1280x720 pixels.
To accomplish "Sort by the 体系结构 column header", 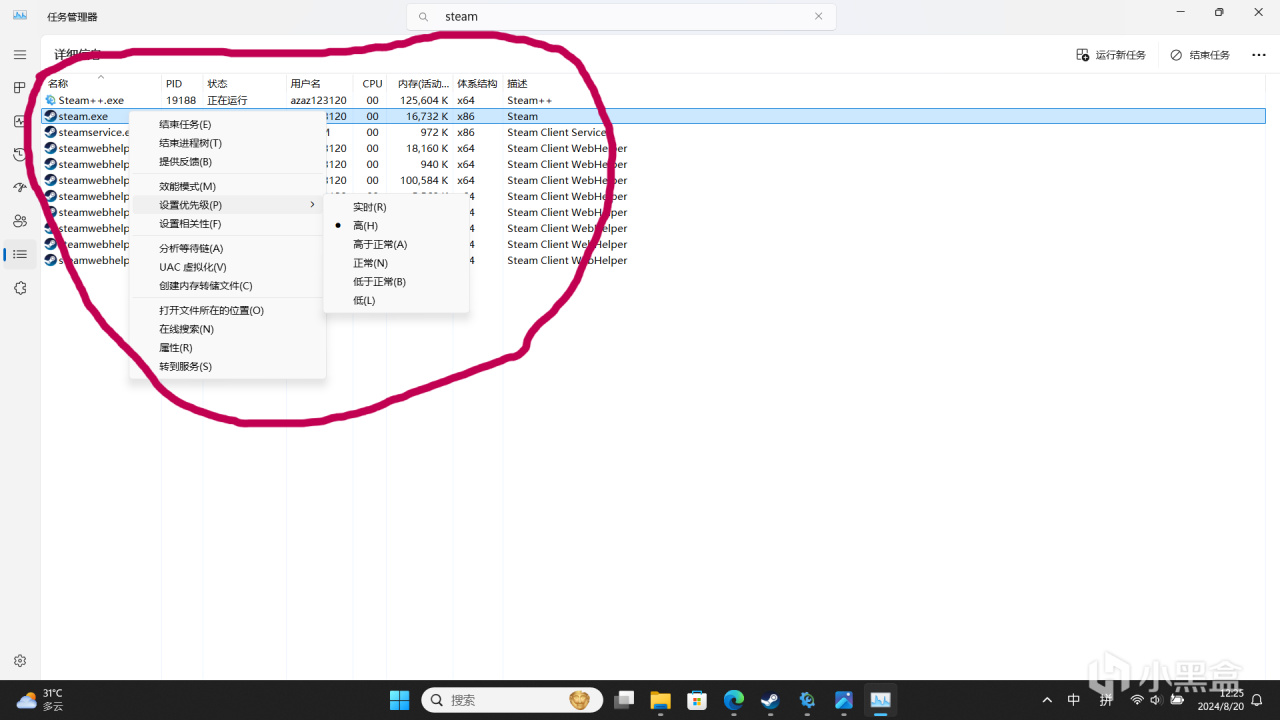I will click(477, 84).
